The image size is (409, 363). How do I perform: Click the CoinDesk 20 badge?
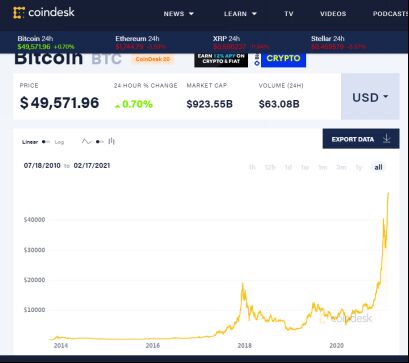pos(153,59)
